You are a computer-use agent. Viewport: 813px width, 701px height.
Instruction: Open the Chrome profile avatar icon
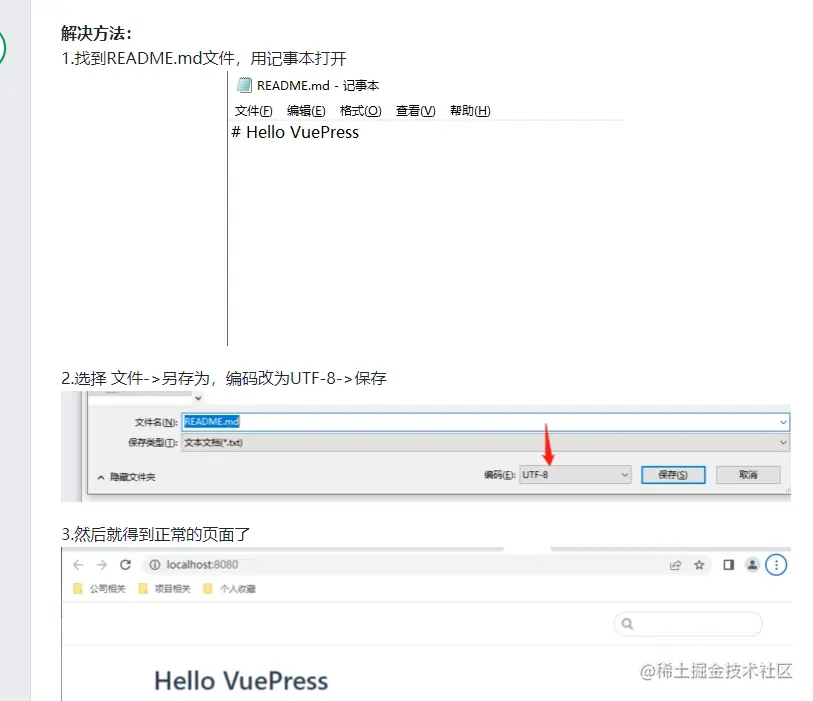coord(753,564)
